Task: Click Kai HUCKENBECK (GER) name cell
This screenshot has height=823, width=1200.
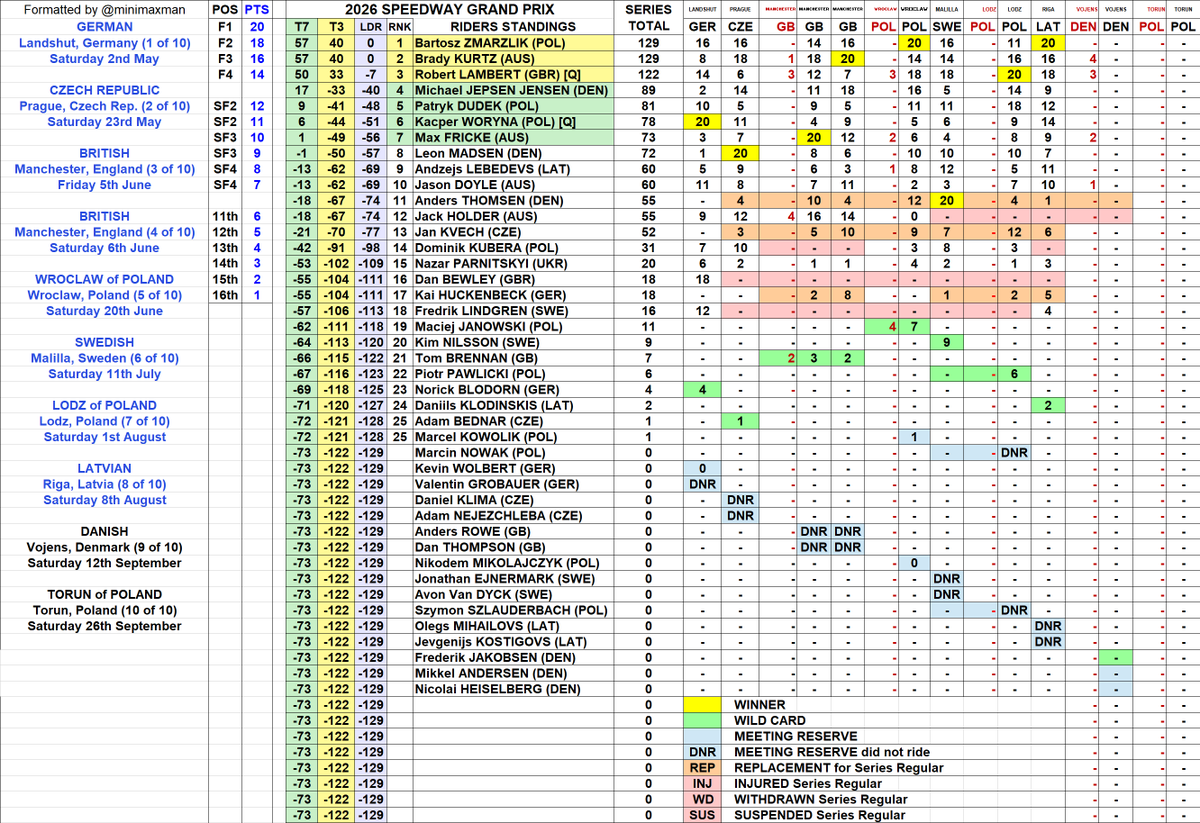Action: (x=512, y=295)
